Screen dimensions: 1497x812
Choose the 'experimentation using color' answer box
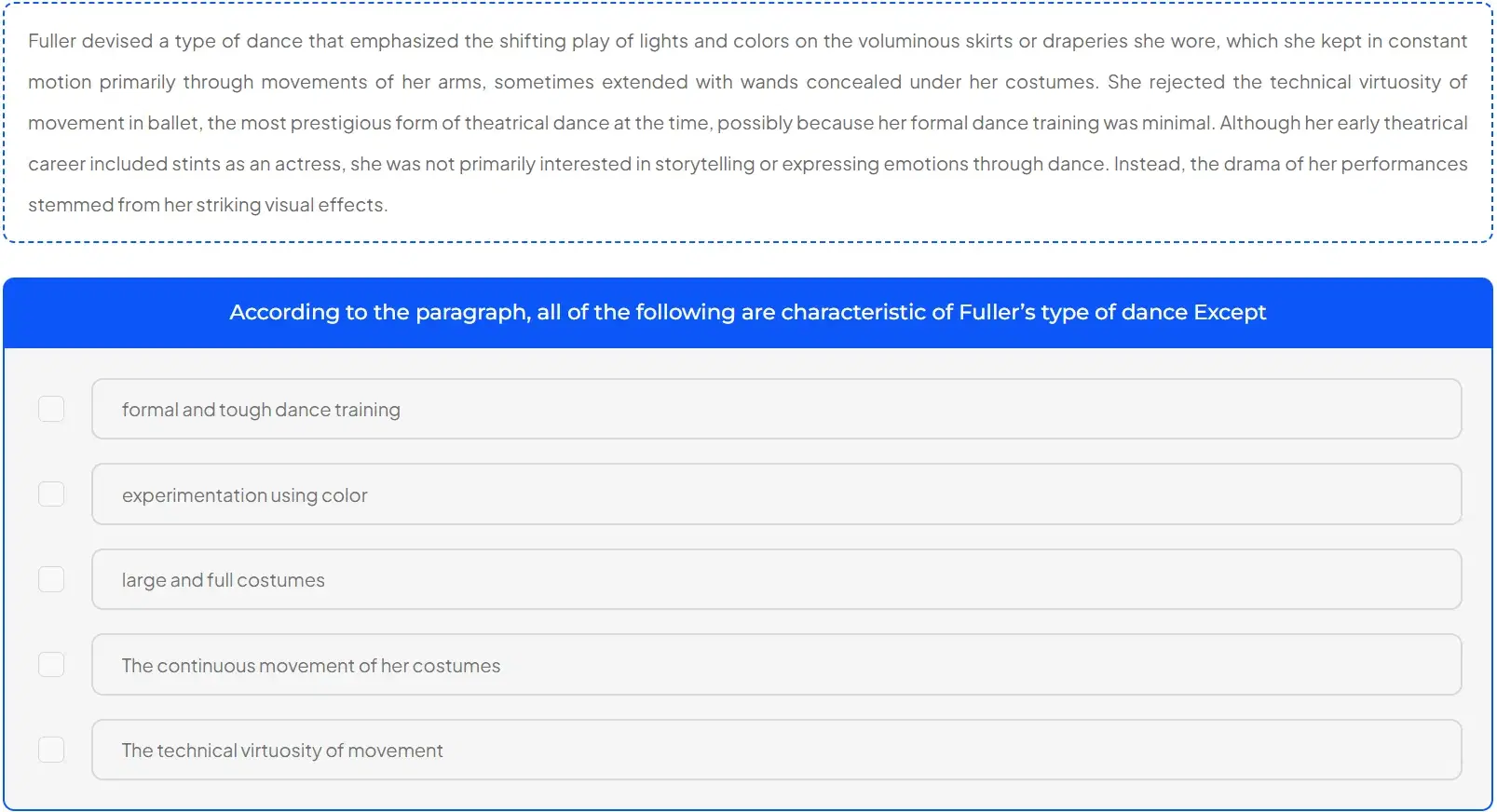click(776, 494)
